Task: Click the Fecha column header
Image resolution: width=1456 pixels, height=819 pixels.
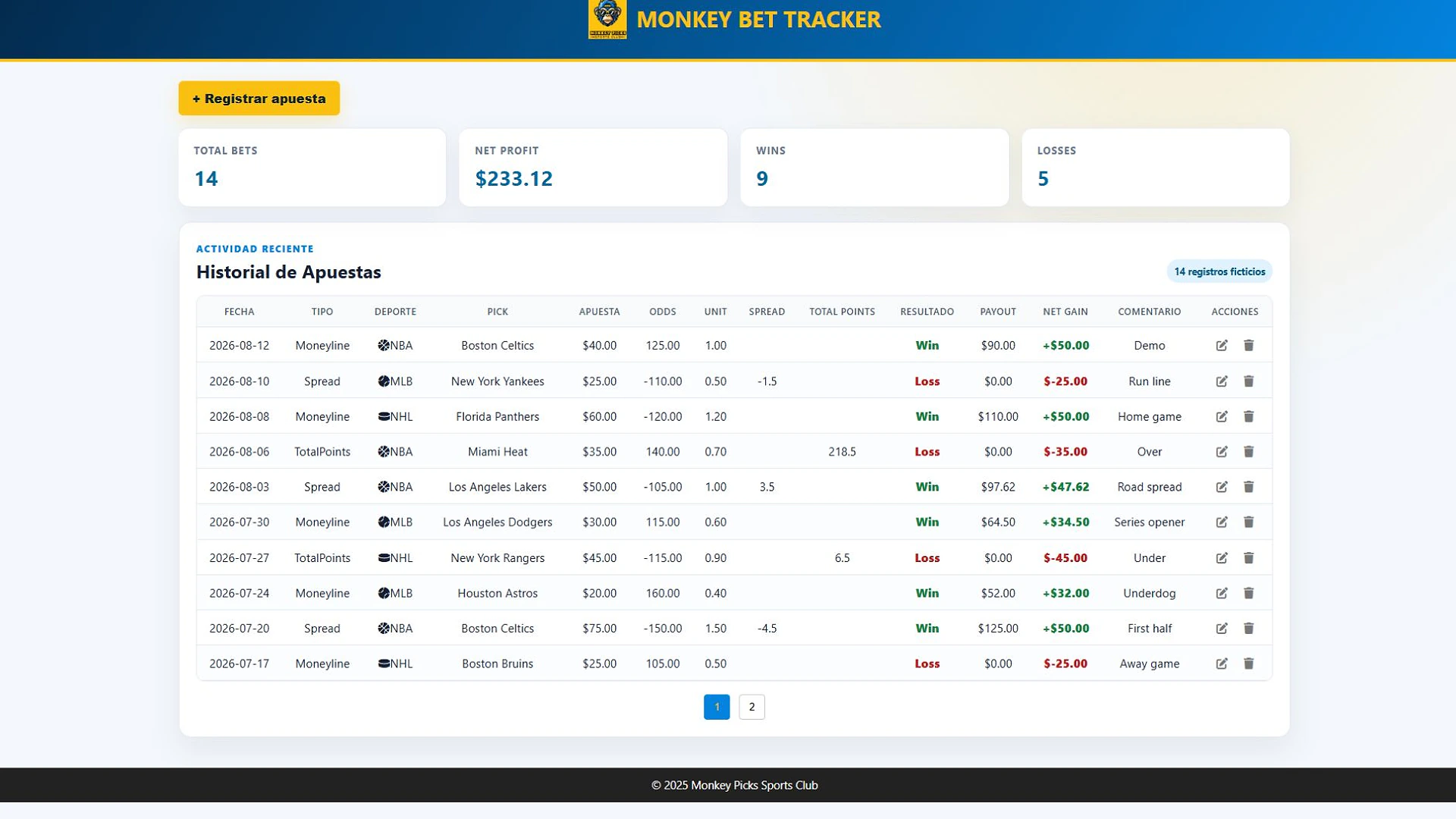Action: (240, 312)
